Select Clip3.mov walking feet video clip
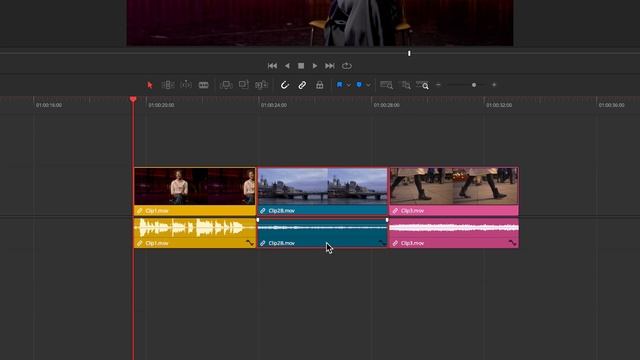Viewport: 640px width, 360px height. pyautogui.click(x=454, y=186)
